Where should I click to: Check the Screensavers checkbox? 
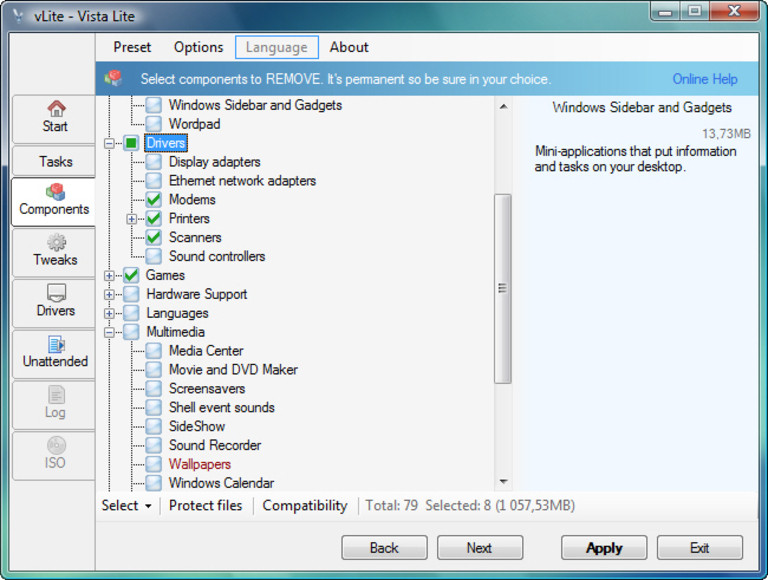(x=154, y=388)
